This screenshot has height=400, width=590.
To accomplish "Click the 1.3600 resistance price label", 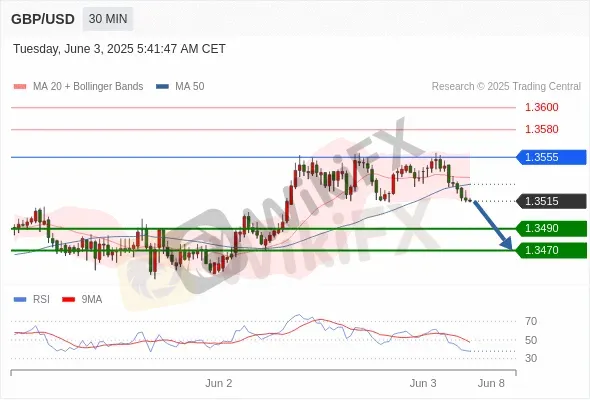I will 541,107.
